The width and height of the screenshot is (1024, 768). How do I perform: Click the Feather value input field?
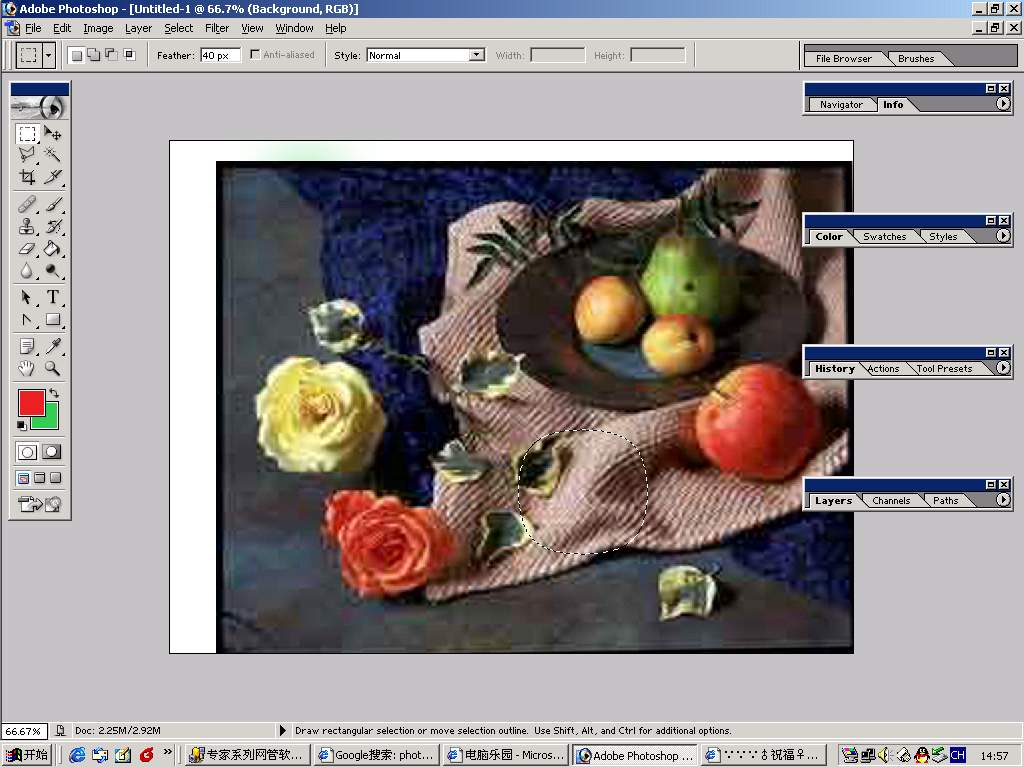[220, 56]
